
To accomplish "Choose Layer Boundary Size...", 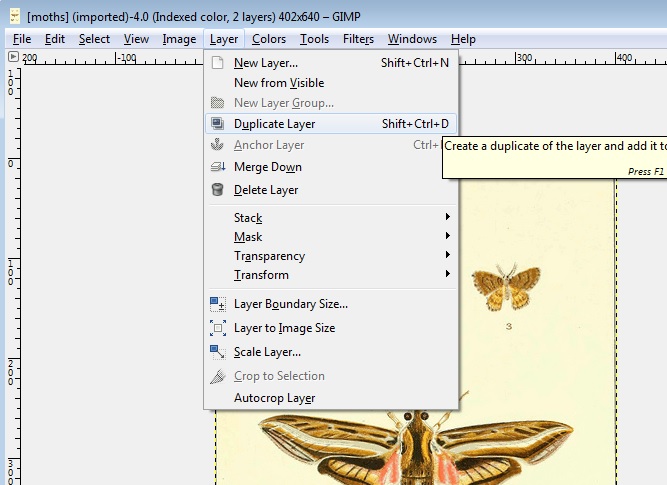I will 331,304.
